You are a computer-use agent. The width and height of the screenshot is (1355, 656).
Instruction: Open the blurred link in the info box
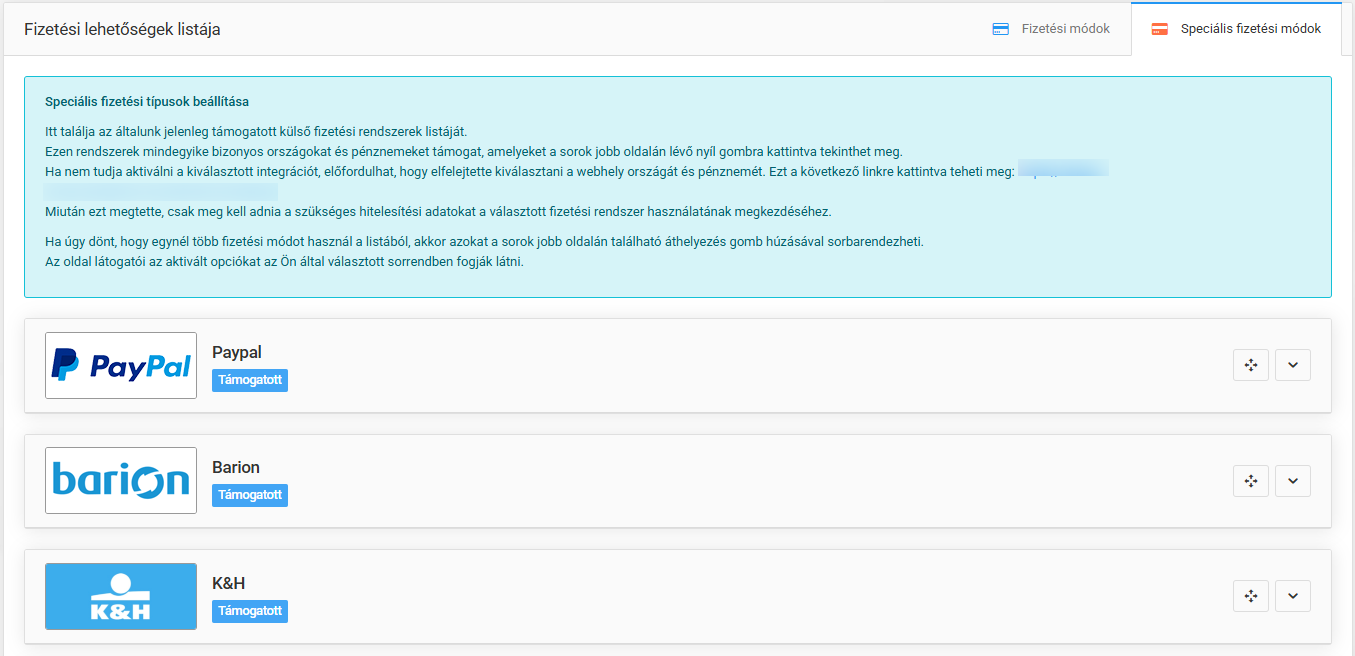tap(1063, 170)
